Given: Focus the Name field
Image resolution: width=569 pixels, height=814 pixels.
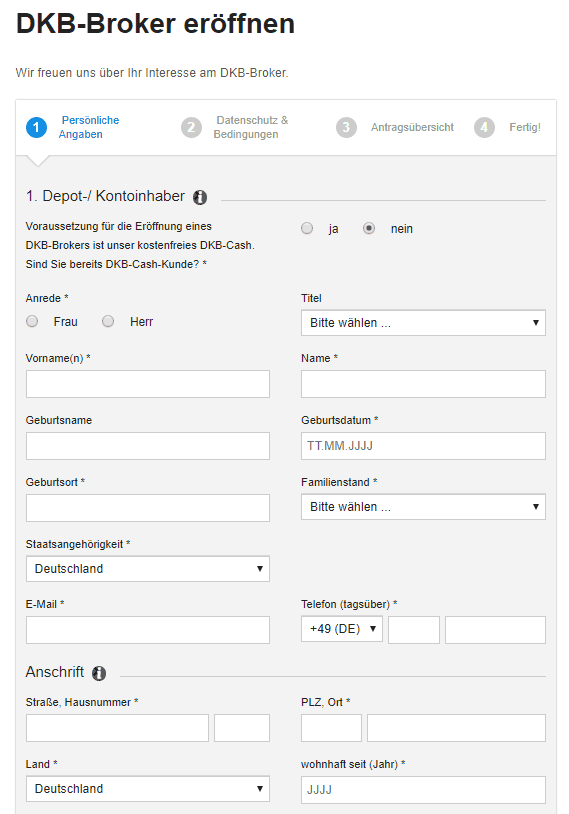Looking at the screenshot, I should pos(423,384).
